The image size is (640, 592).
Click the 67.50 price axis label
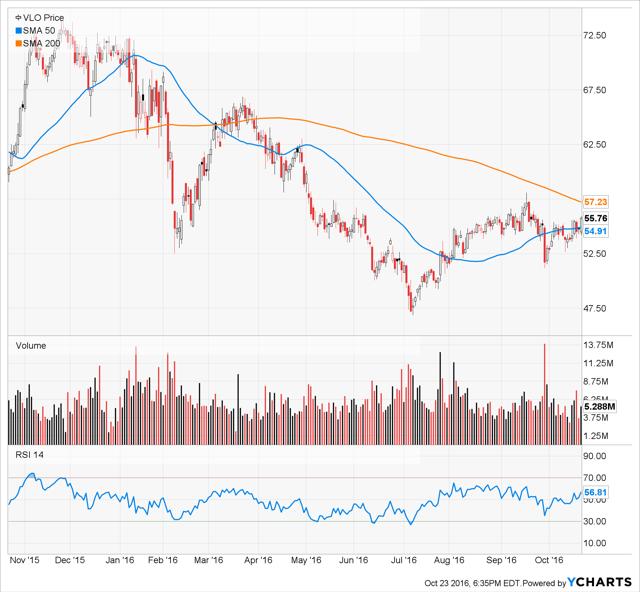click(x=595, y=90)
